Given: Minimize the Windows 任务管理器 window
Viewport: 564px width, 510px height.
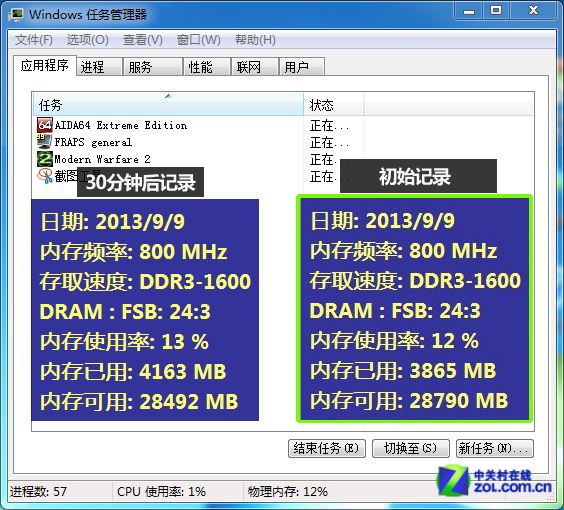Looking at the screenshot, I should pyautogui.click(x=469, y=11).
